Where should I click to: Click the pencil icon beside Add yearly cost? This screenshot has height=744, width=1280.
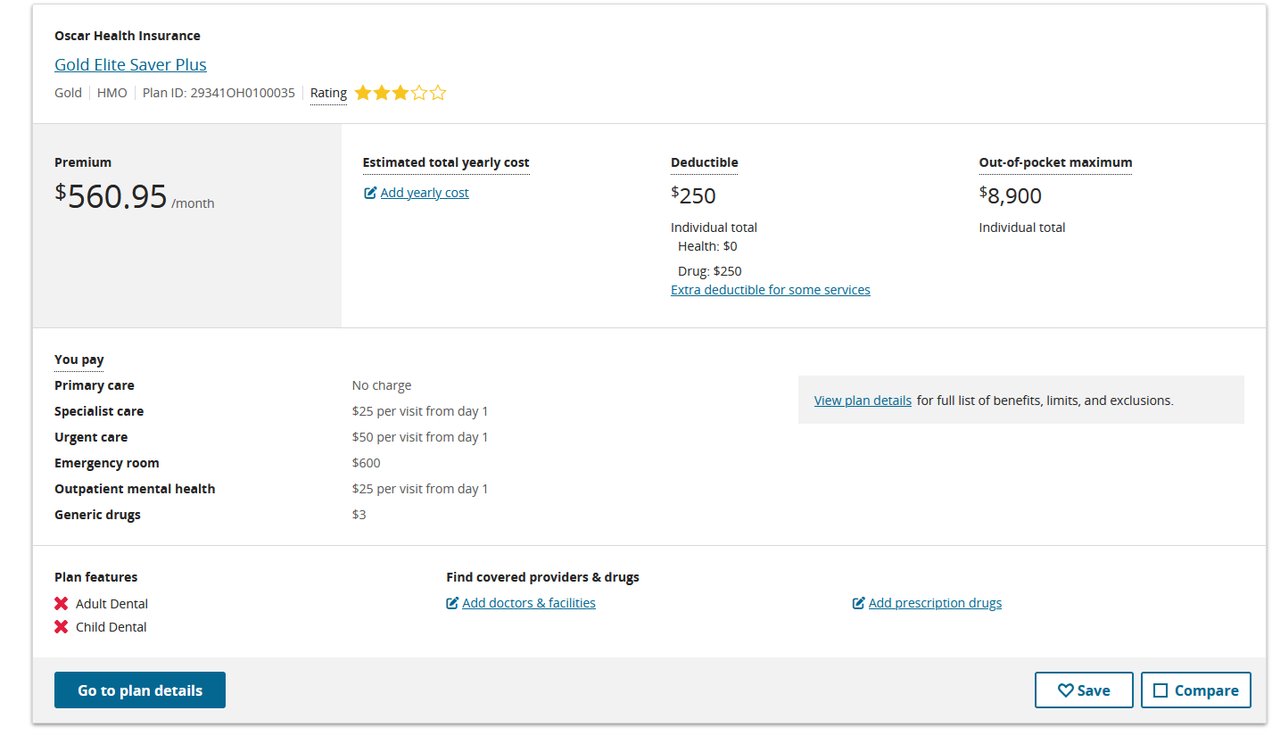(370, 193)
